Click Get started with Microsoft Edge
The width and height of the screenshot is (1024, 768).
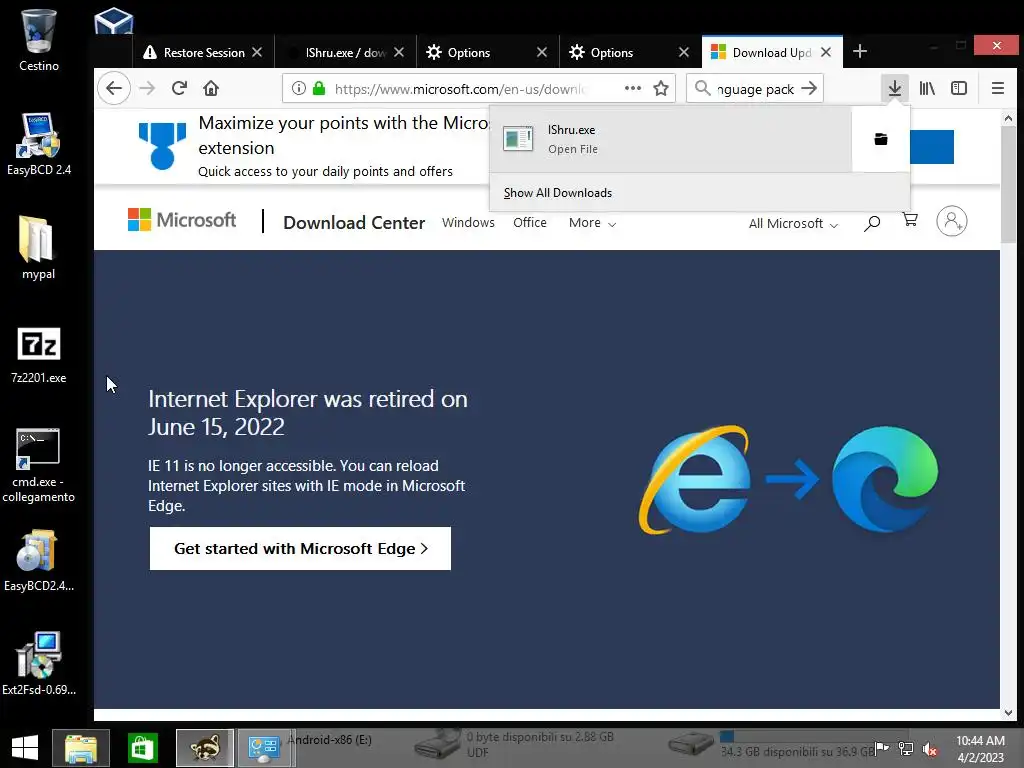tap(300, 549)
